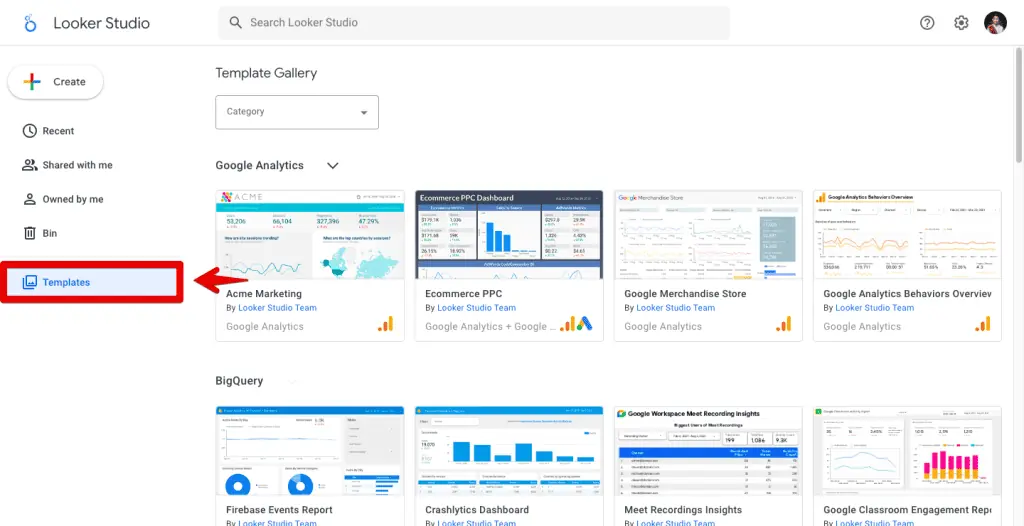1024x526 pixels.
Task: Click Looker Studio Team link under Google Merchandise Store
Action: click(675, 308)
